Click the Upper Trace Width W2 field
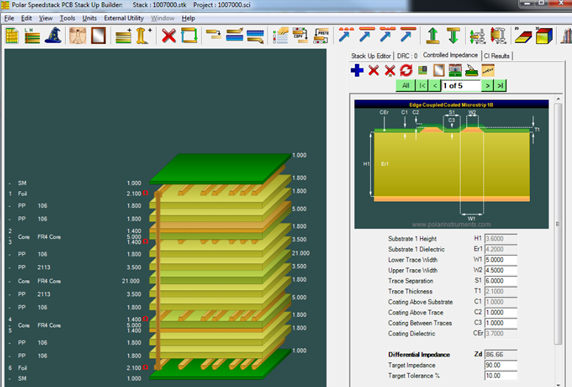The height and width of the screenshot is (387, 572). point(500,271)
